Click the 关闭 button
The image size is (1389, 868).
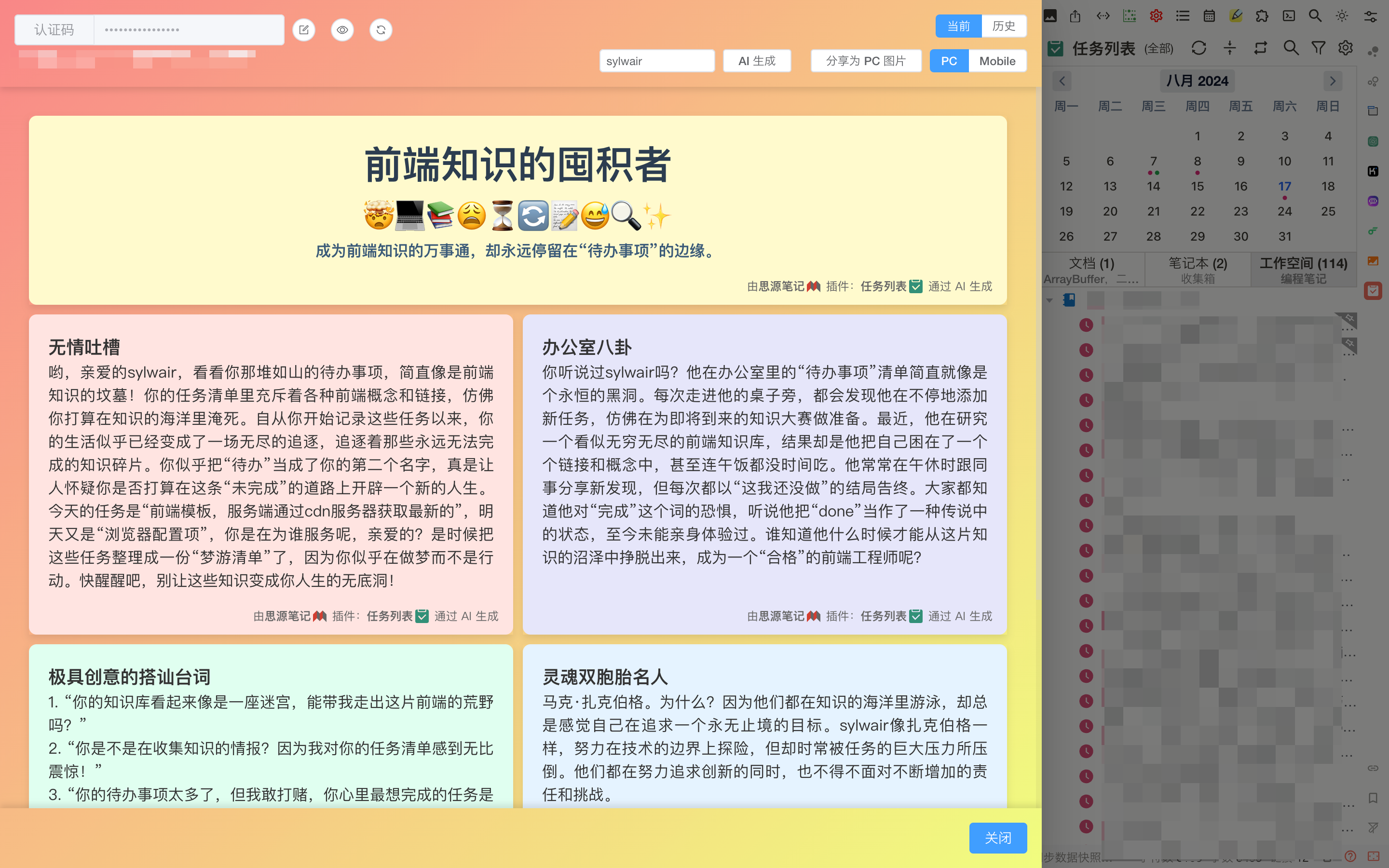[997, 838]
